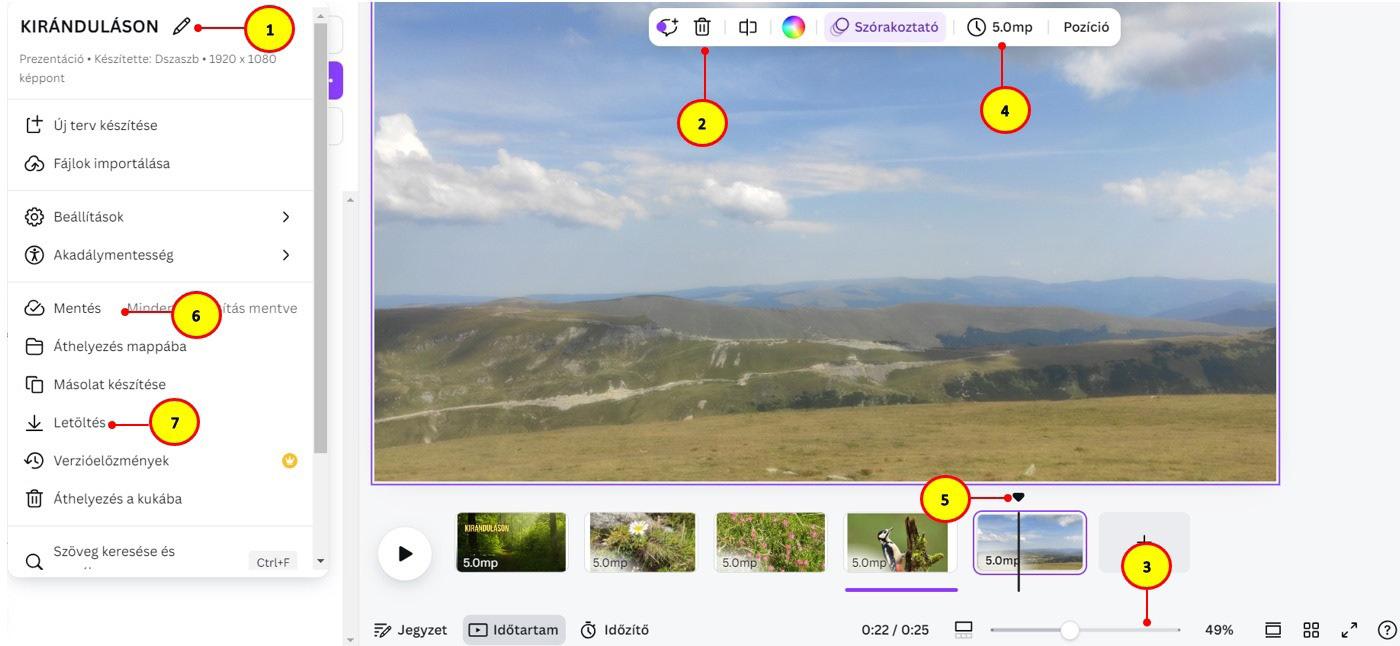Viewport: 1400px width, 646px height.
Task: Choose Másolat készítése
Action: tap(161, 384)
